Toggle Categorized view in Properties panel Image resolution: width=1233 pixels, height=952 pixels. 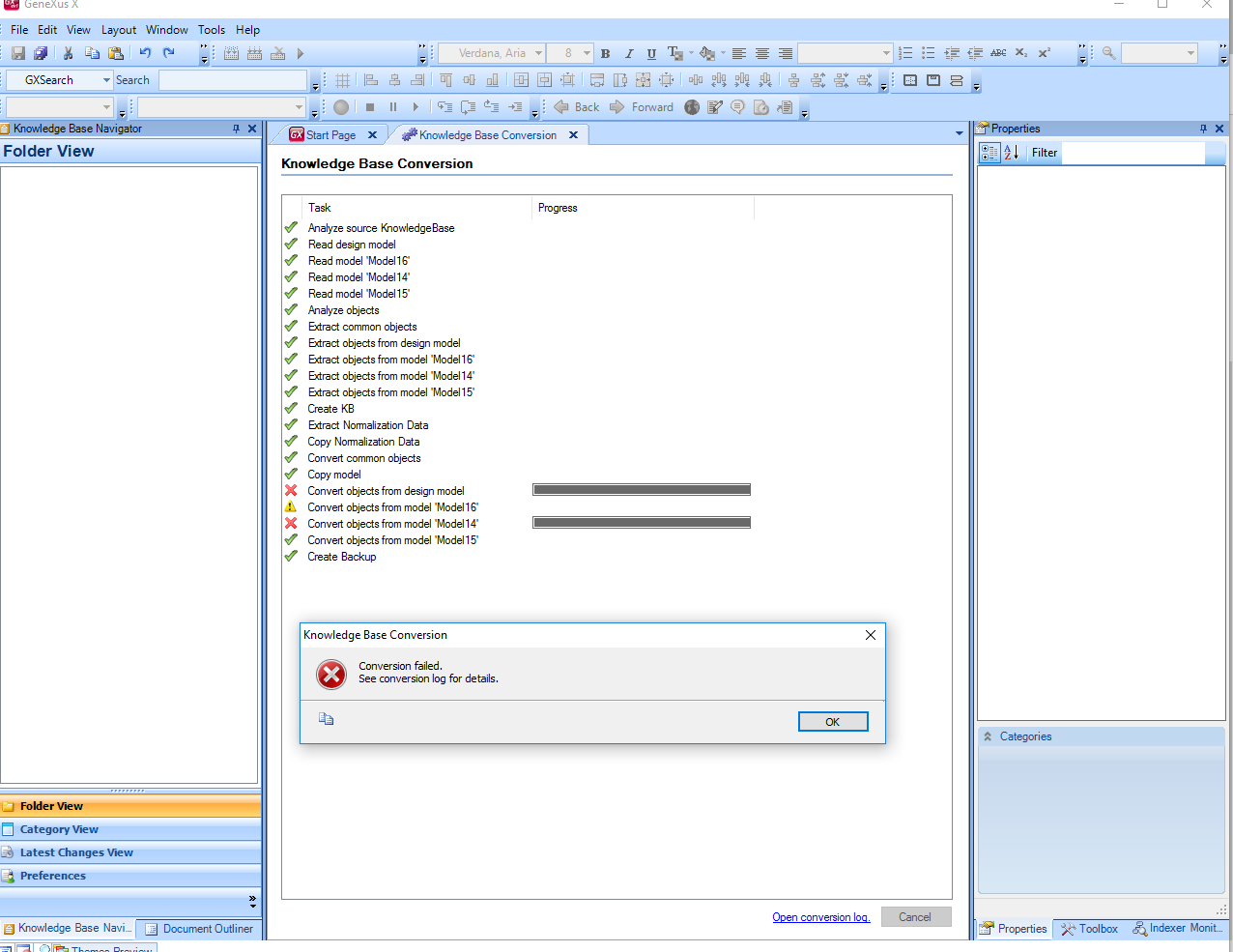[x=989, y=153]
